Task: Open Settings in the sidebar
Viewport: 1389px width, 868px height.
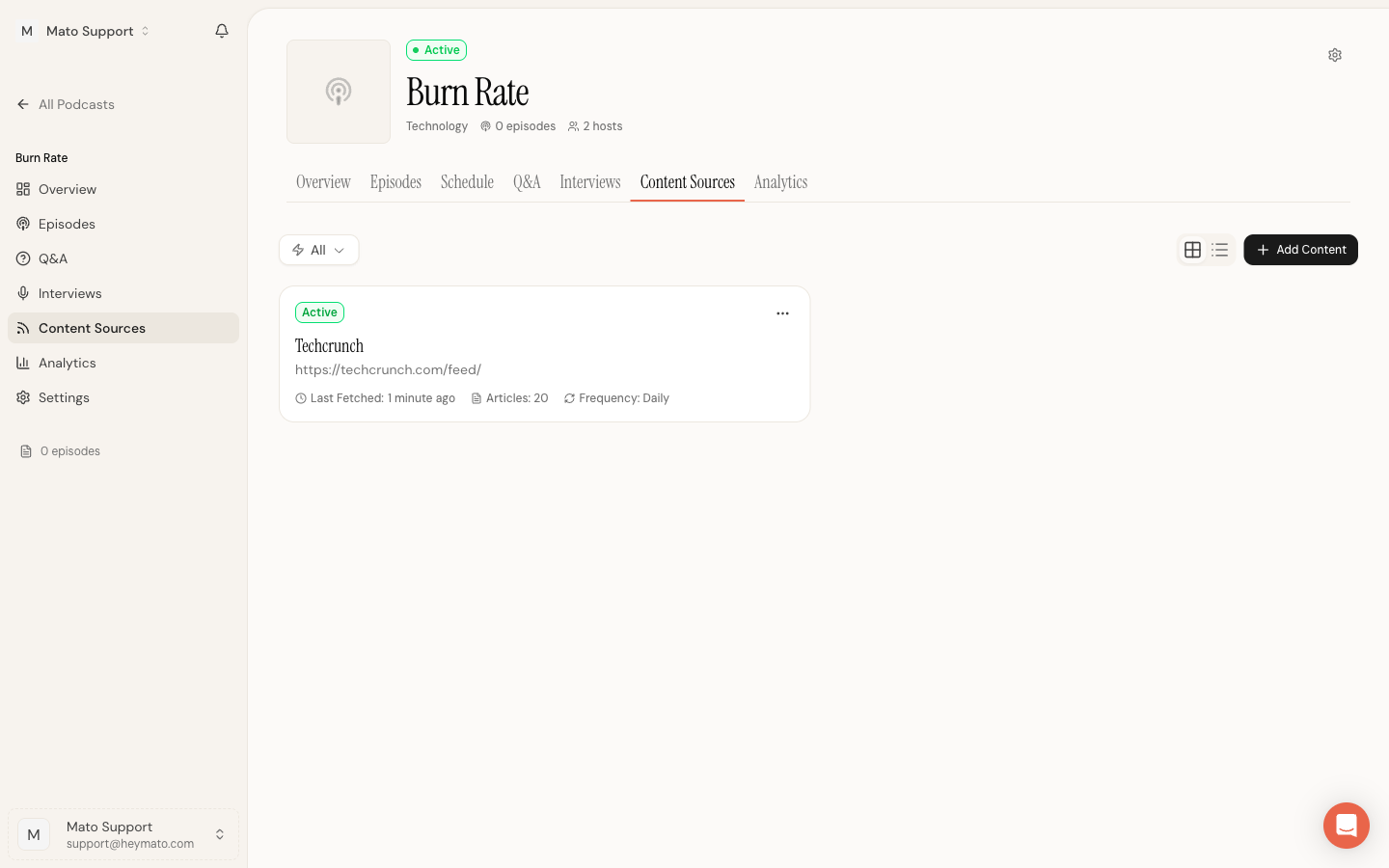Action: coord(123,397)
